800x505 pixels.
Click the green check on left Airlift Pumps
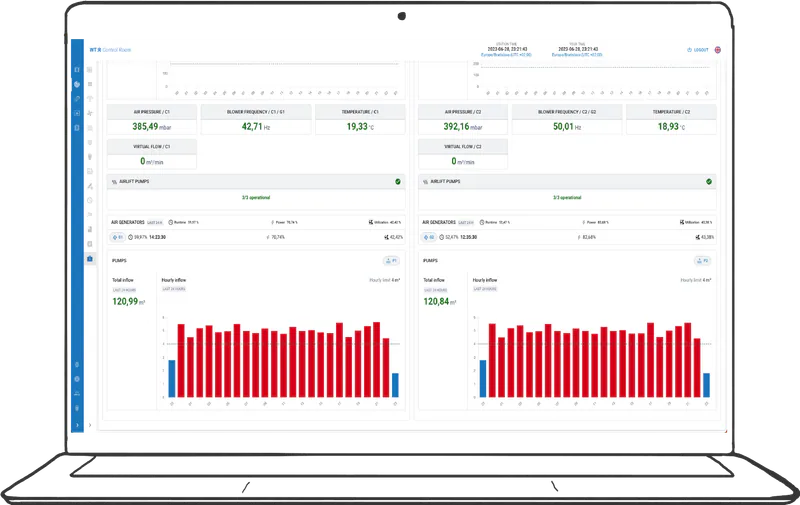[397, 182]
